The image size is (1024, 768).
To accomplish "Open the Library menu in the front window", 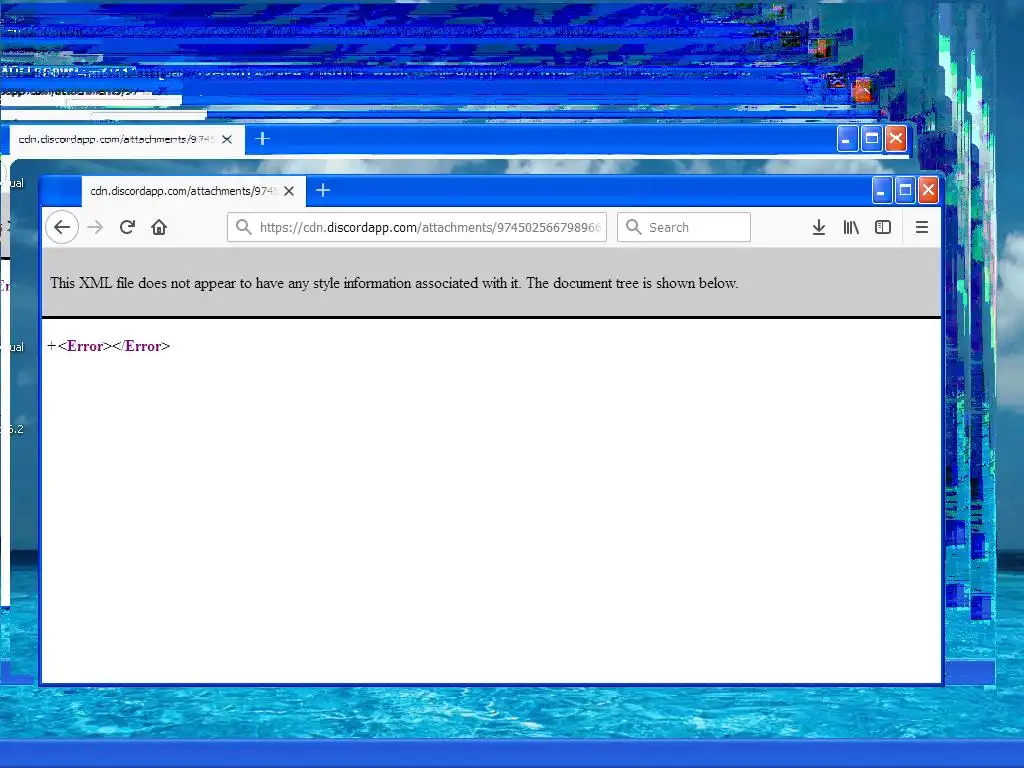I will (x=851, y=227).
